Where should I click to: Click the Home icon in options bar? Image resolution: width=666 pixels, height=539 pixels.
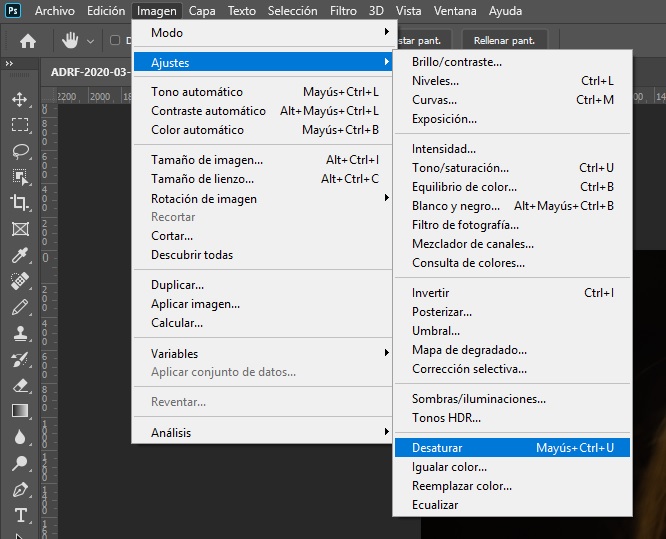coord(28,41)
